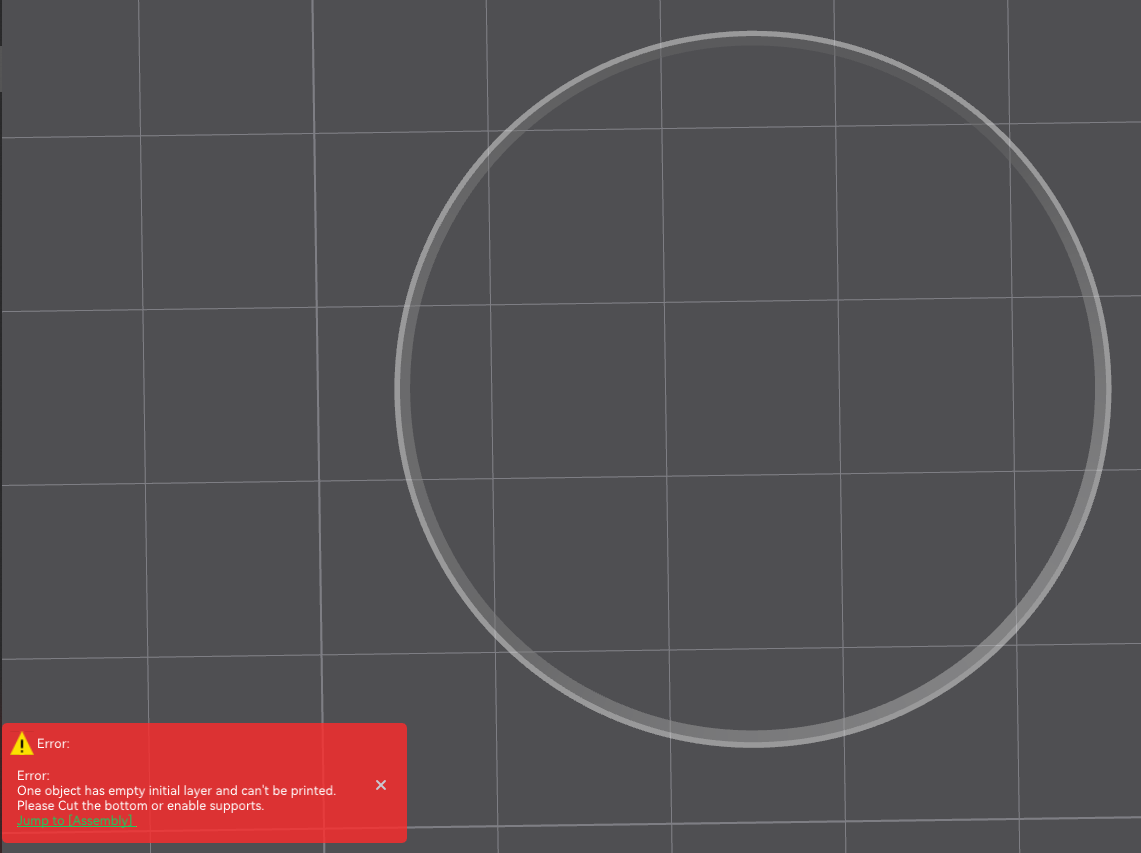This screenshot has height=853, width=1141.
Task: Click the yellow warning triangle icon
Action: [x=22, y=744]
